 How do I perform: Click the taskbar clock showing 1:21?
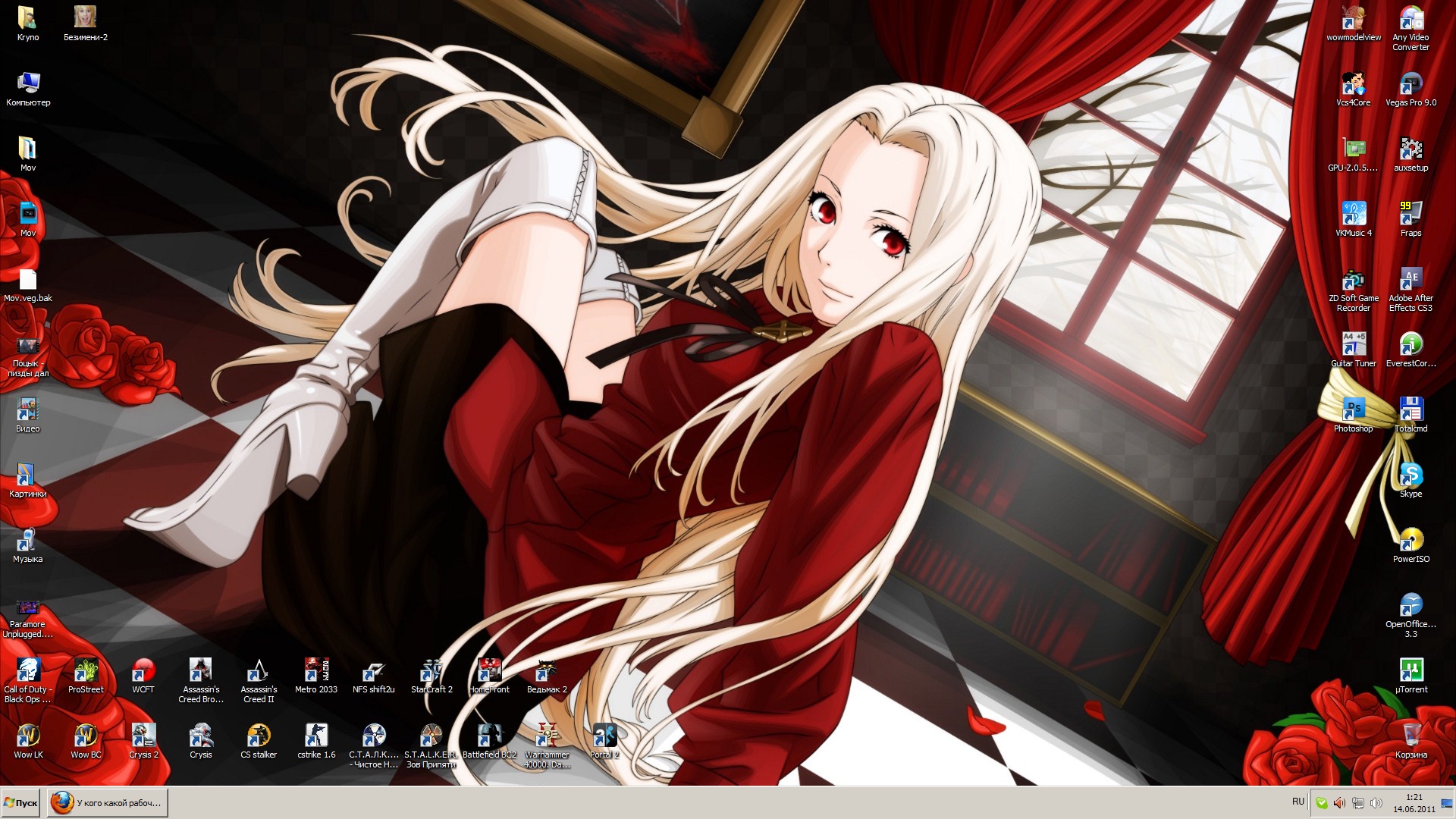pos(1414,803)
